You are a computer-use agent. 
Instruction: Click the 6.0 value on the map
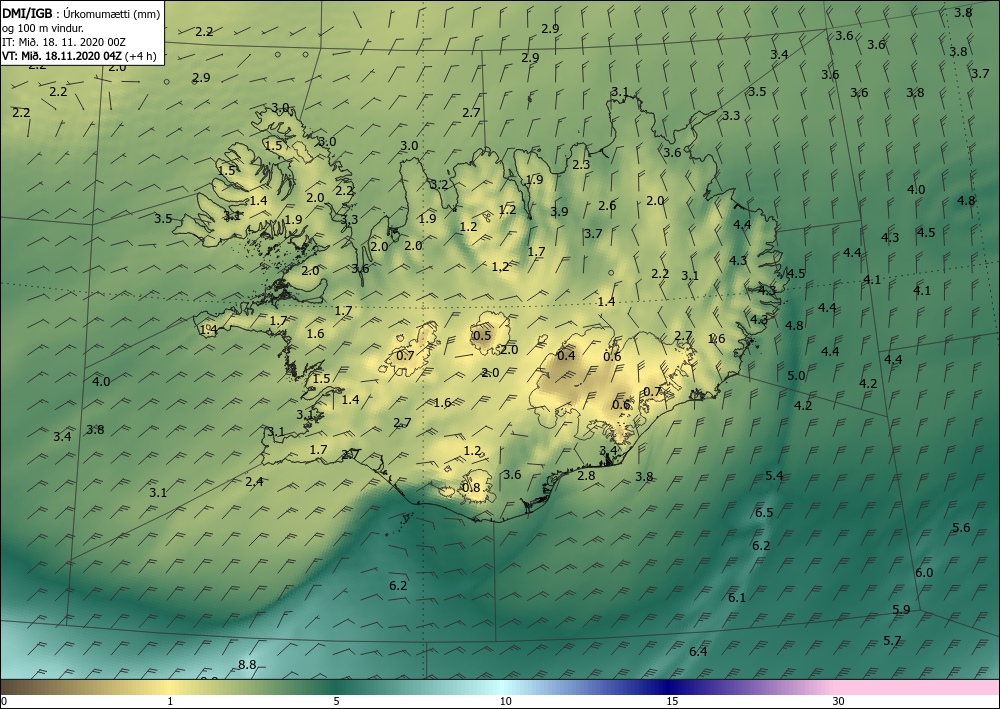pos(923,573)
